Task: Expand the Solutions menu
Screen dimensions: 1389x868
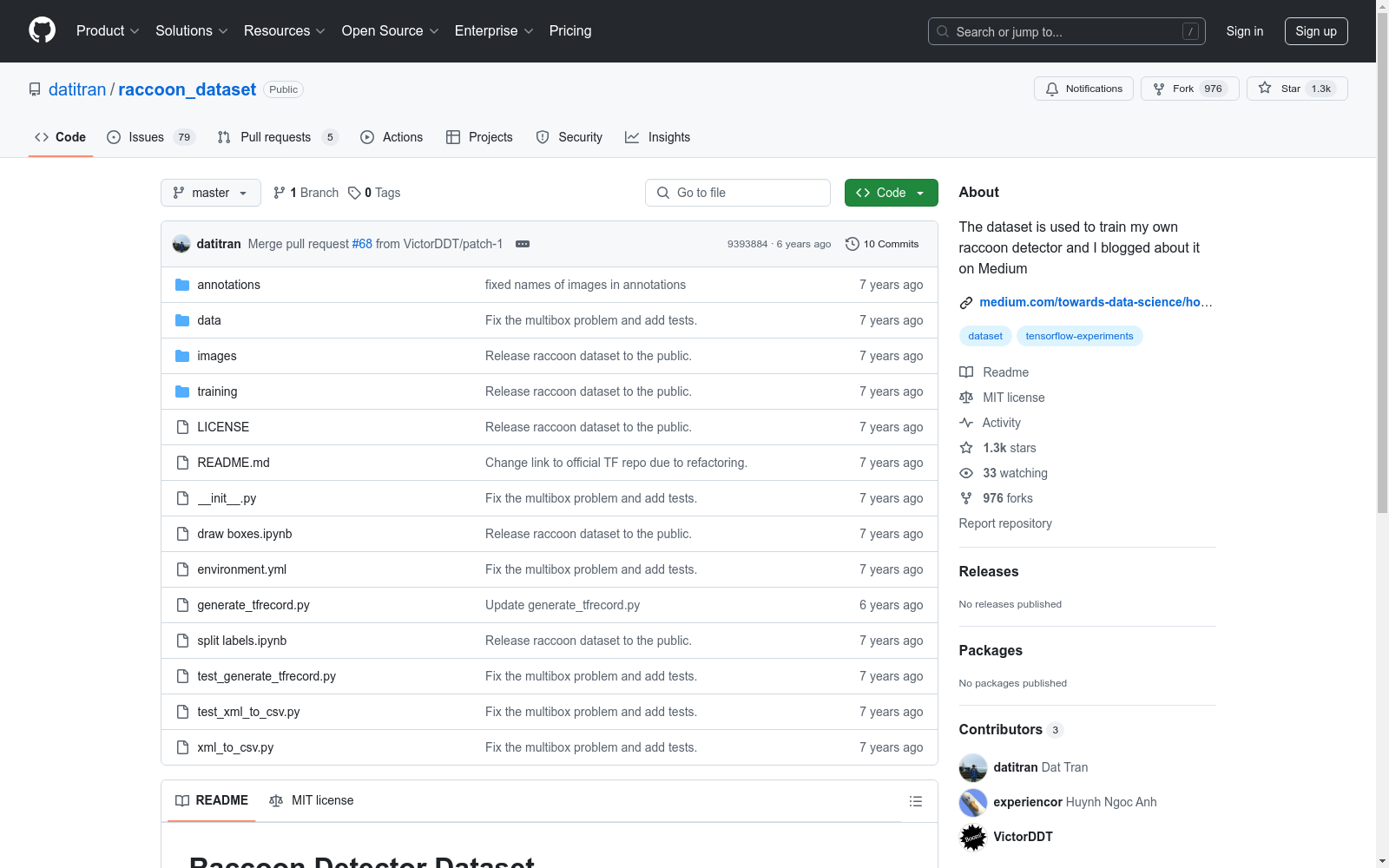Action: click(x=192, y=31)
